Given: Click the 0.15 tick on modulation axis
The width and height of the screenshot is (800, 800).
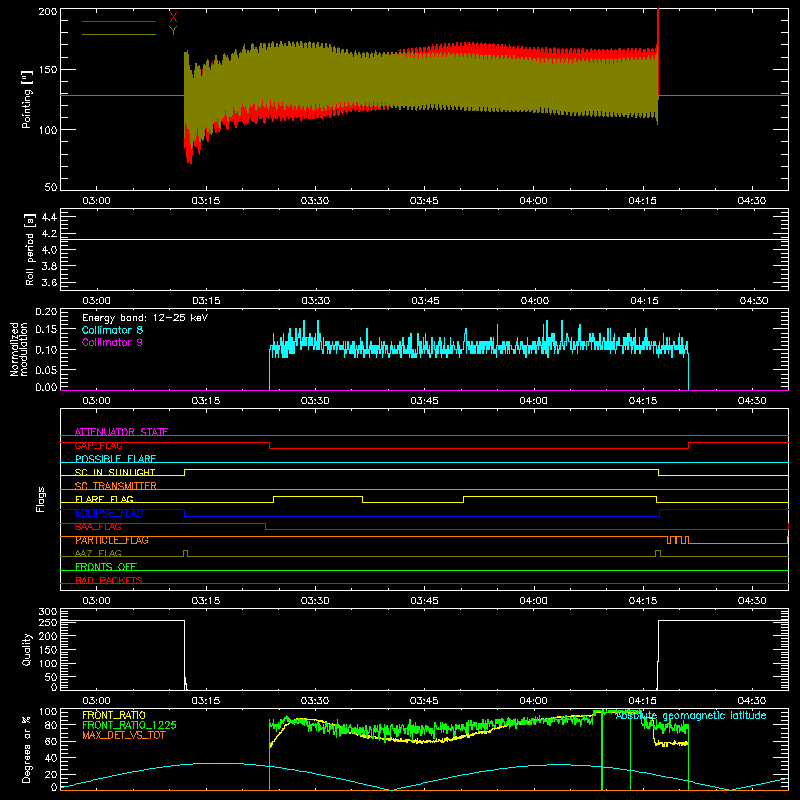Looking at the screenshot, I should pos(46,330).
